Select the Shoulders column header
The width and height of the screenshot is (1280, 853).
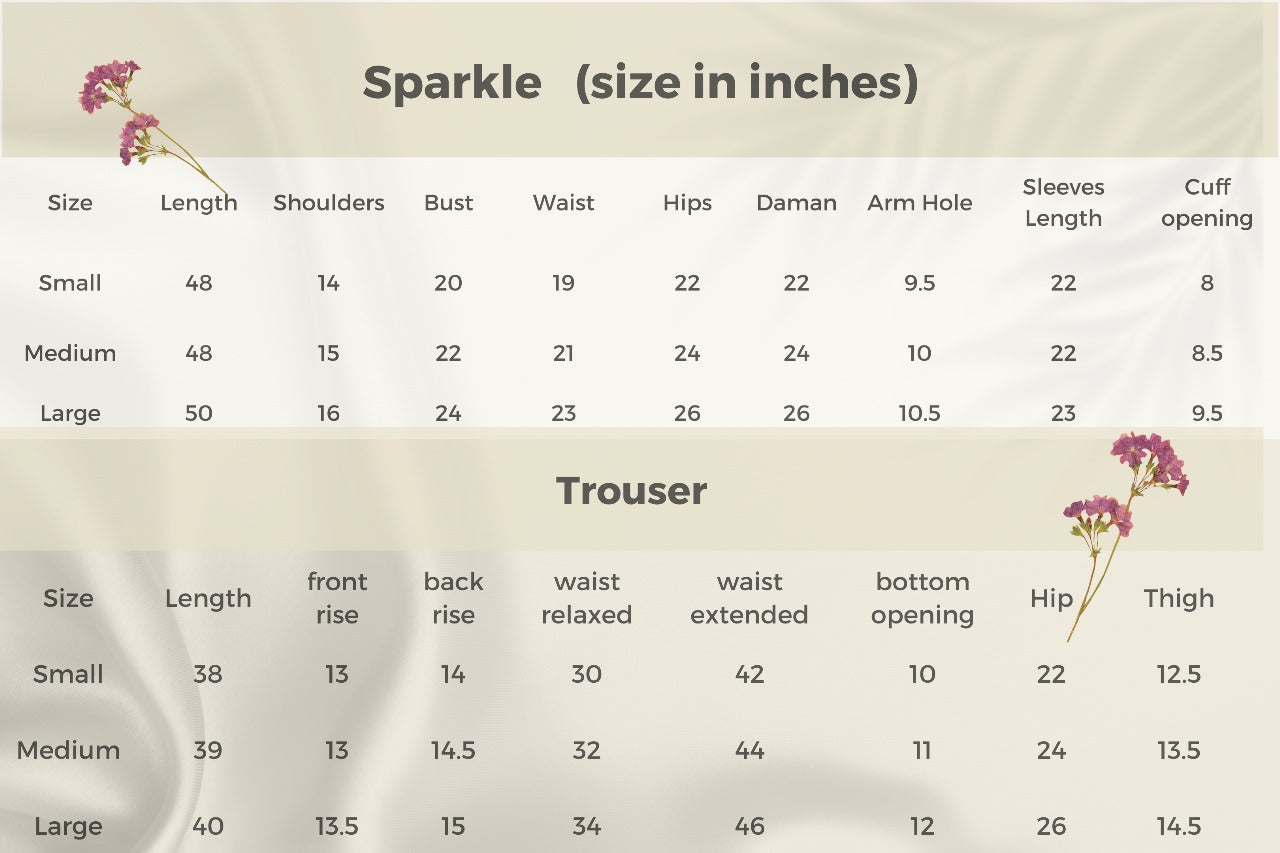point(328,203)
